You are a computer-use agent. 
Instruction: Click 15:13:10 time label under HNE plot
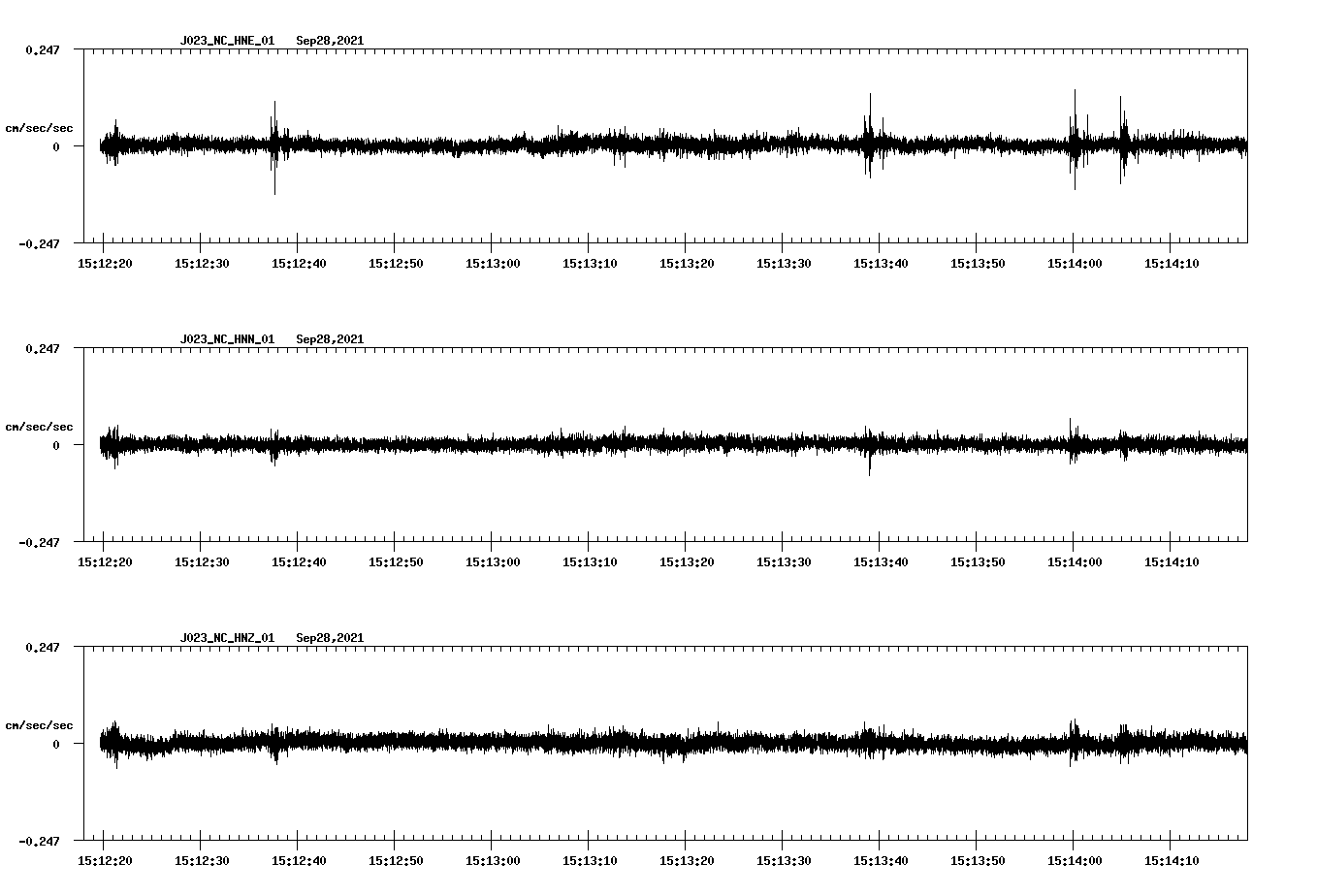pos(590,264)
